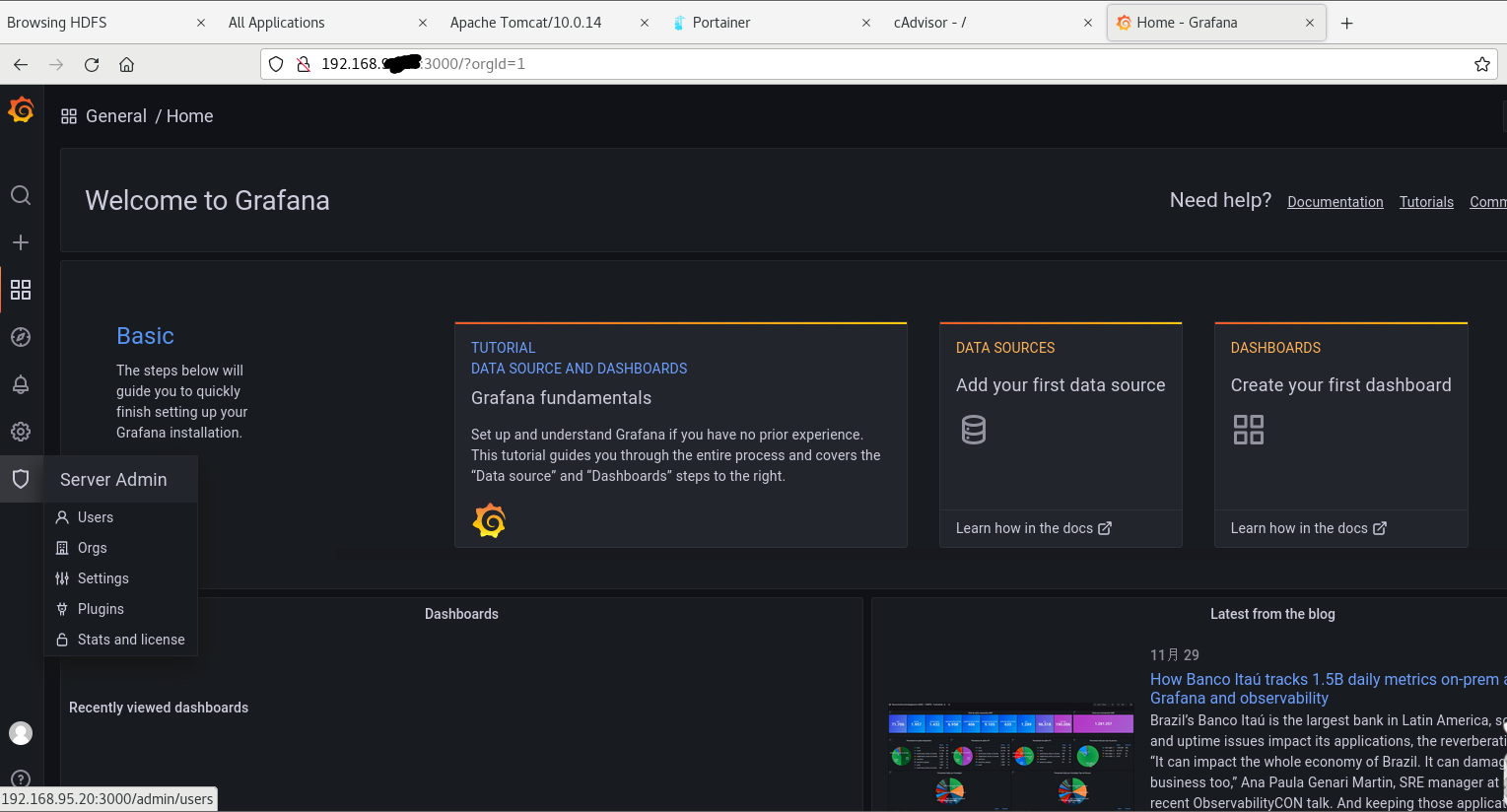Click the Server Admin menu header

click(x=121, y=480)
